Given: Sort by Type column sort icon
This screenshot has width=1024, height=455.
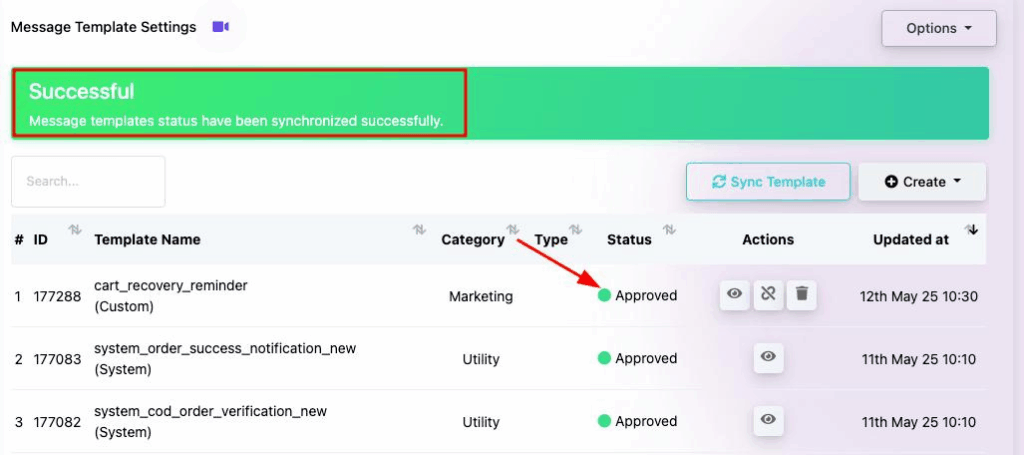Looking at the screenshot, I should [576, 231].
